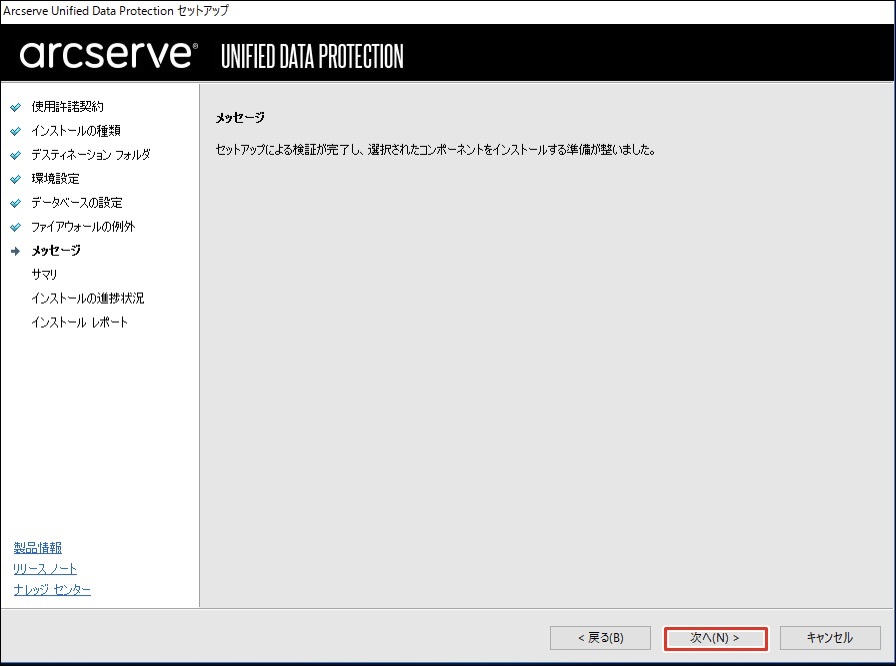The image size is (896, 666).
Task: Open the 製品情報 link
Action: click(x=38, y=548)
